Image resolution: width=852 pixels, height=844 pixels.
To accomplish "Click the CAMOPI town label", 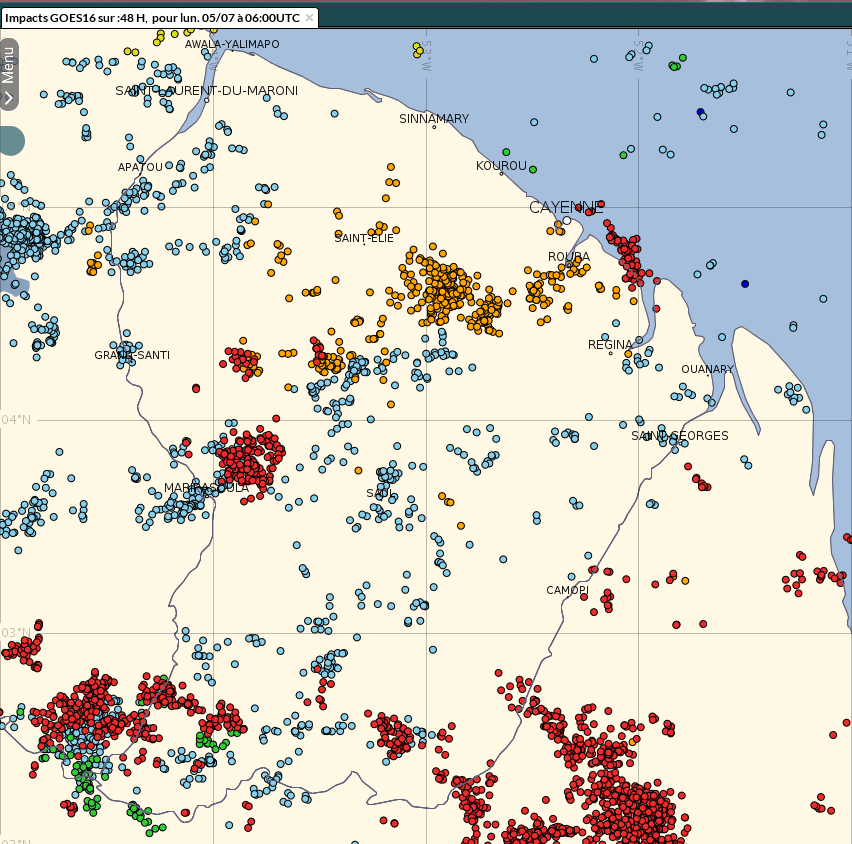I will (x=567, y=590).
